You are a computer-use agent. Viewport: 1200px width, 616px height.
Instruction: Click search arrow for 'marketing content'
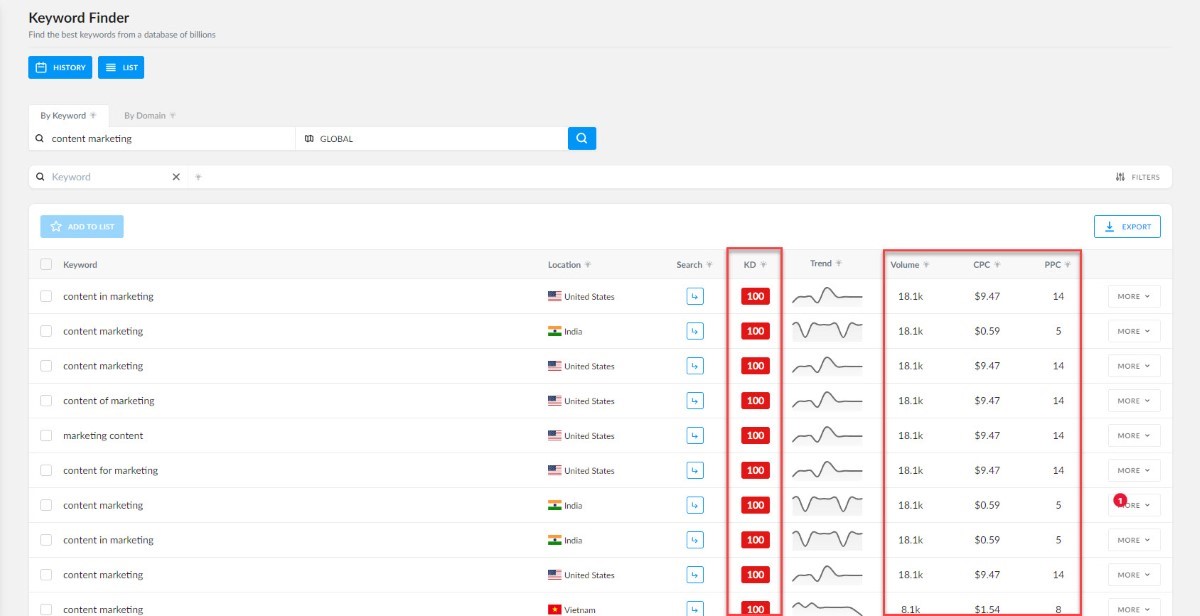tap(695, 436)
